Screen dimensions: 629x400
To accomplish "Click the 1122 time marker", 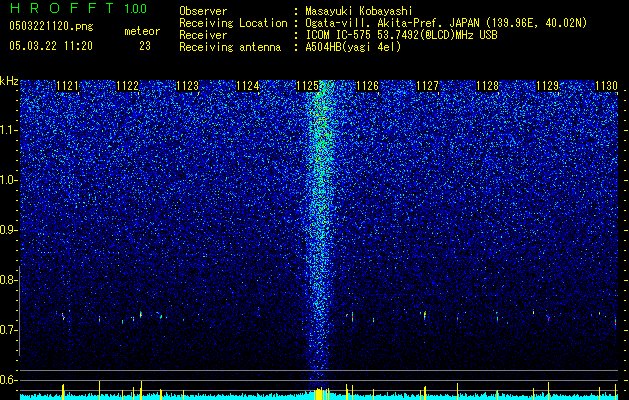I will 128,86.
